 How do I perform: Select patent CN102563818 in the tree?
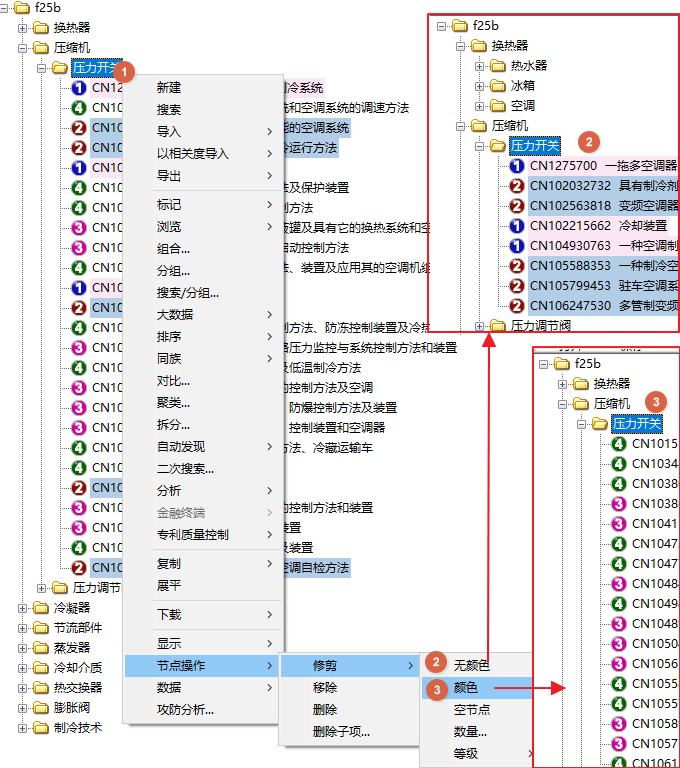[570, 206]
